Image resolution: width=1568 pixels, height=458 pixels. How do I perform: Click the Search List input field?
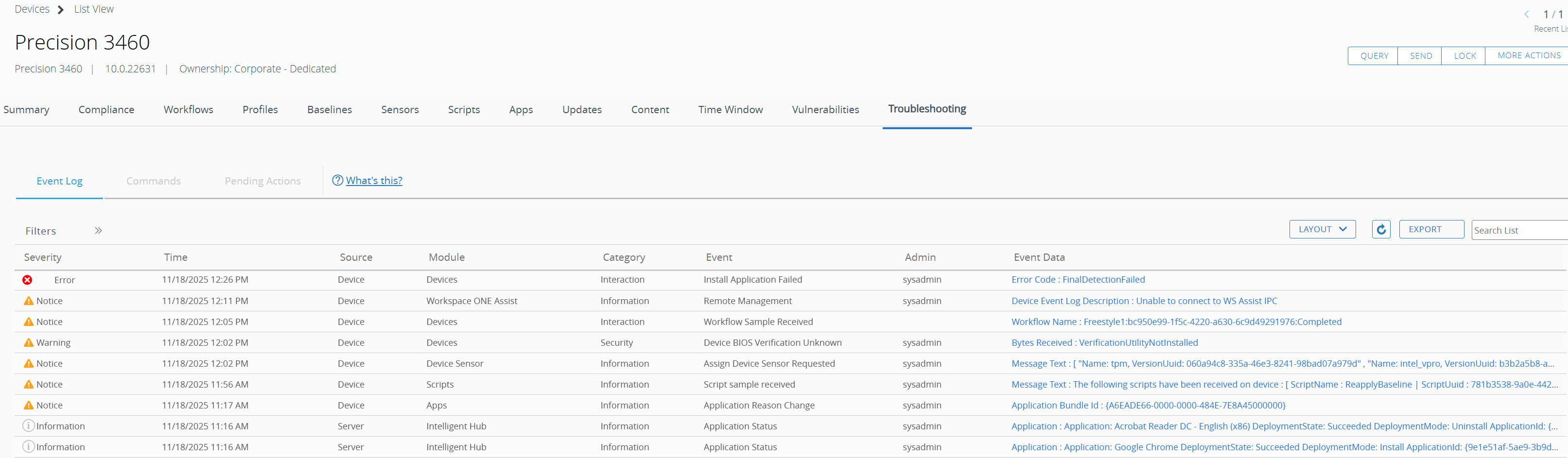pyautogui.click(x=1519, y=230)
